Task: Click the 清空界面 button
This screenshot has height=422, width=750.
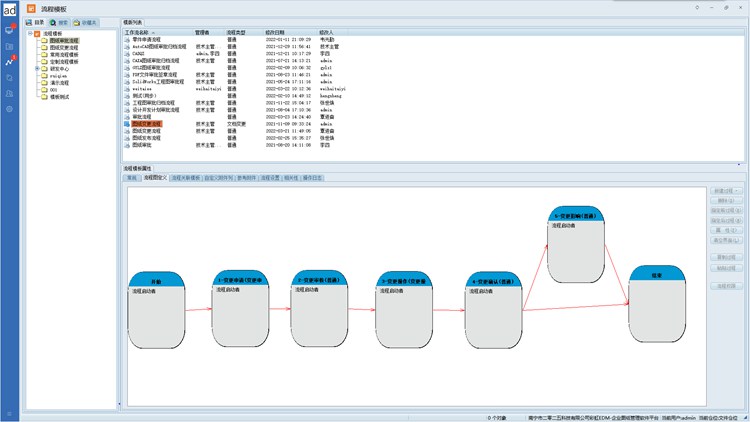Action: click(x=727, y=240)
